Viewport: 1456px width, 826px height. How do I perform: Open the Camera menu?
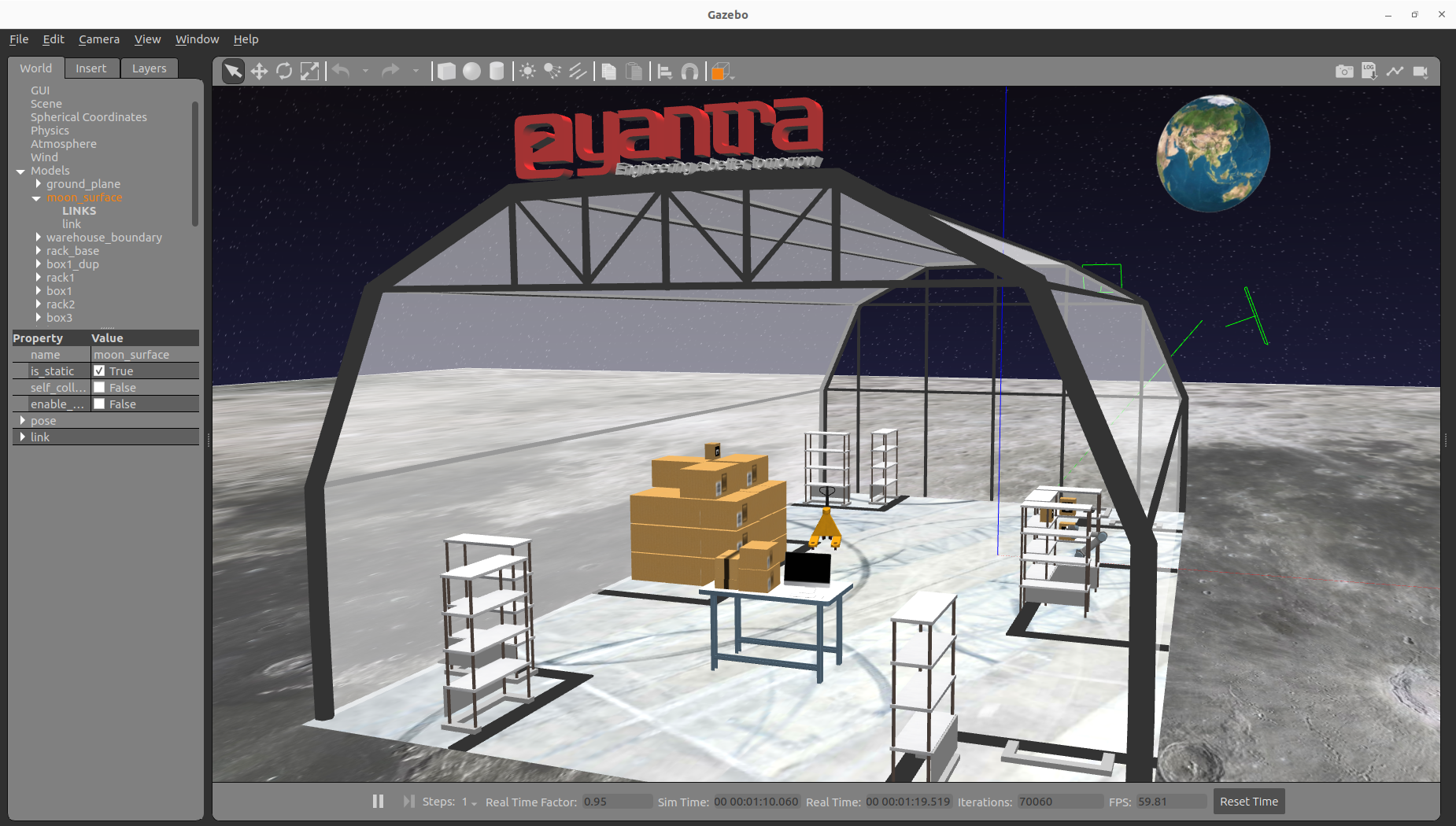99,39
